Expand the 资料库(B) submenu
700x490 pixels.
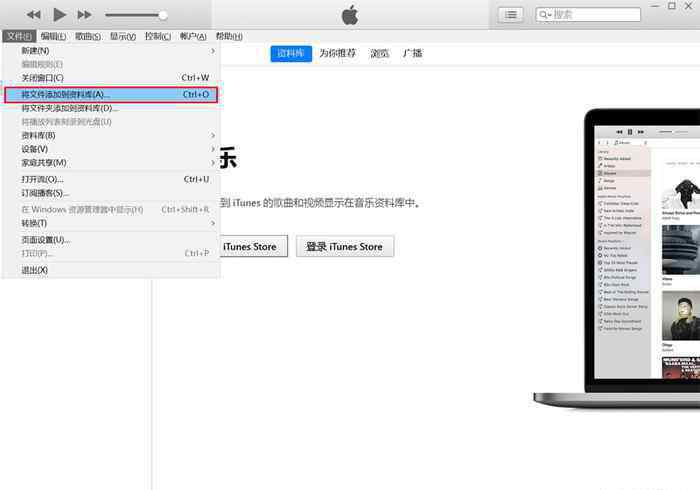(x=111, y=135)
